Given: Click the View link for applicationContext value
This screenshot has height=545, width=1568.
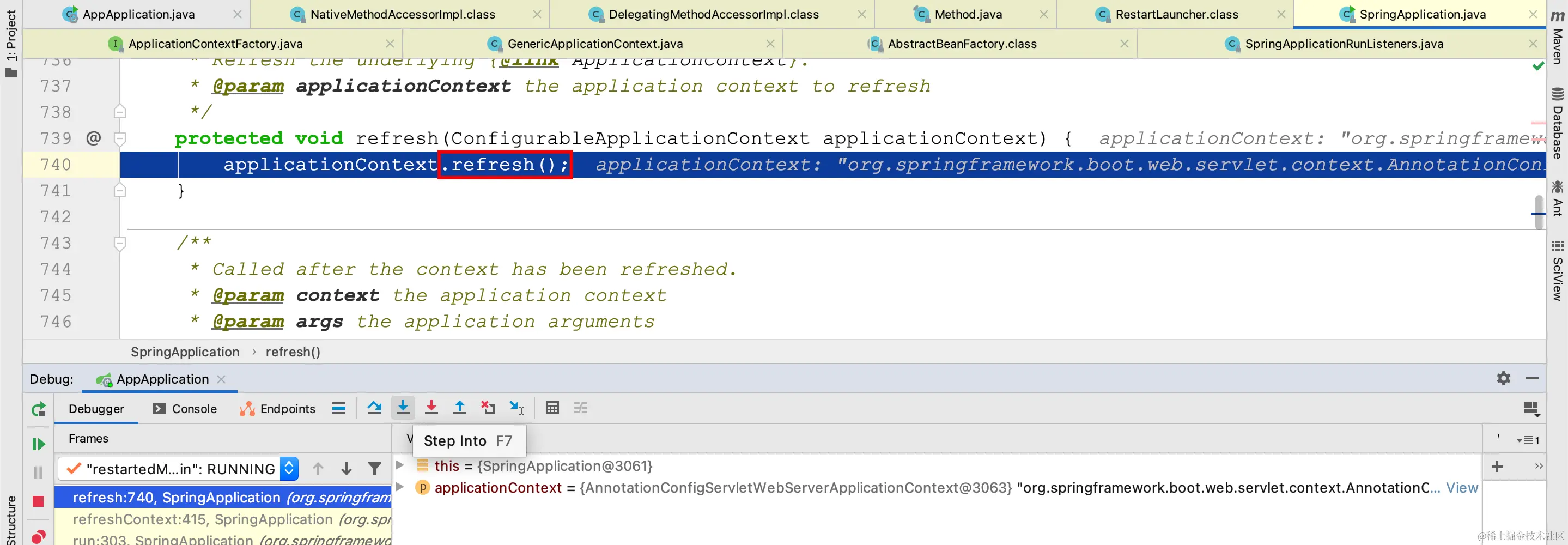Looking at the screenshot, I should (x=1462, y=487).
